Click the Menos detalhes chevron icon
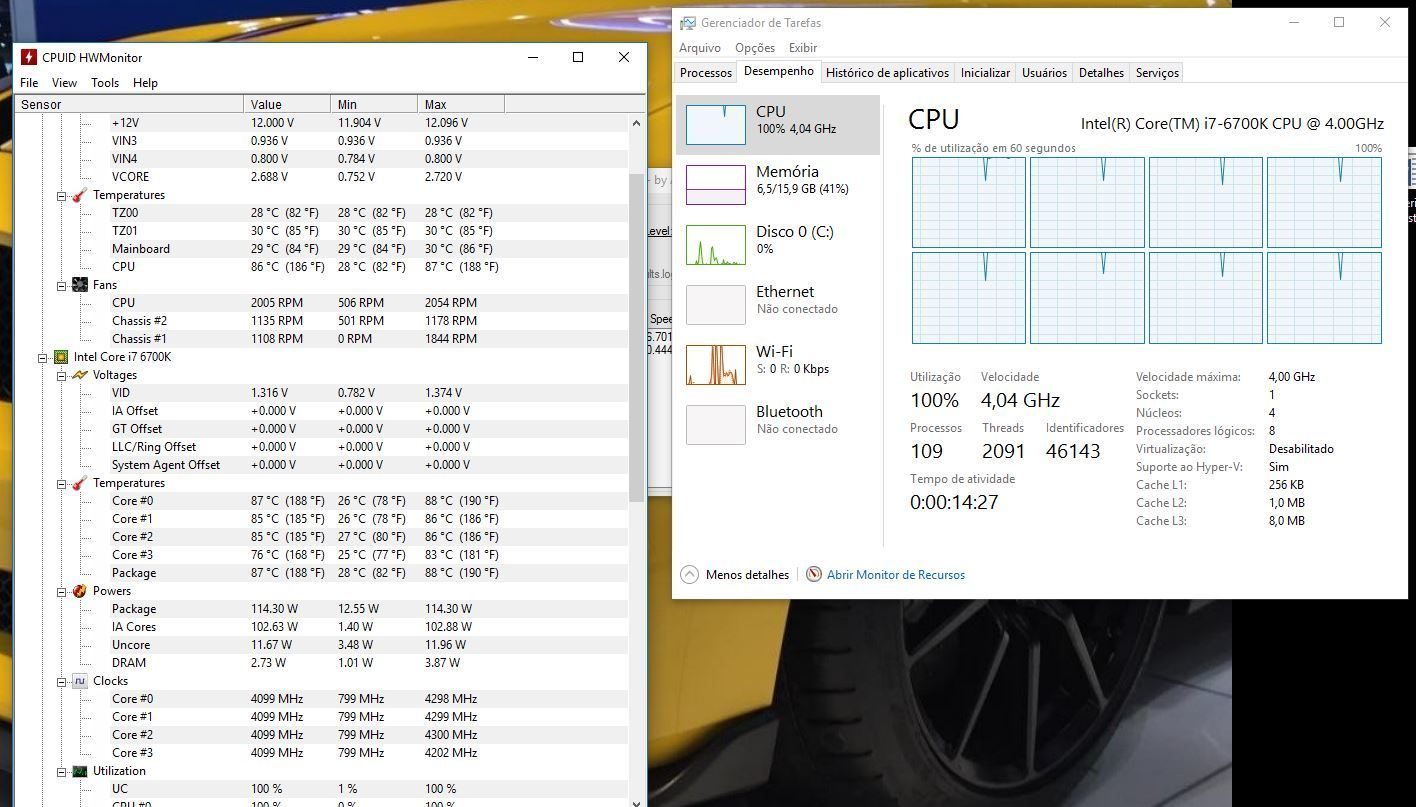 tap(689, 574)
